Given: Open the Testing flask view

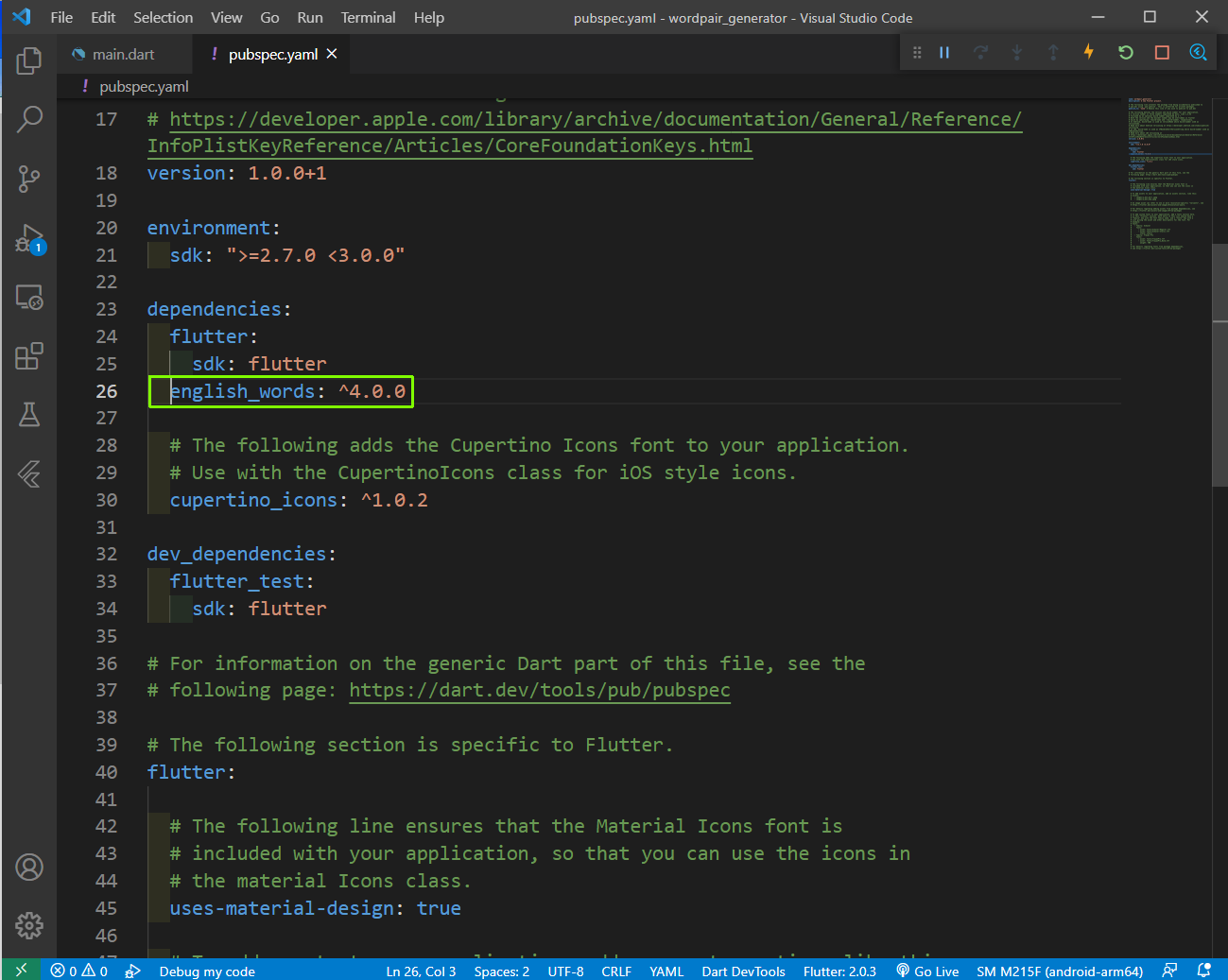Looking at the screenshot, I should click(x=29, y=415).
